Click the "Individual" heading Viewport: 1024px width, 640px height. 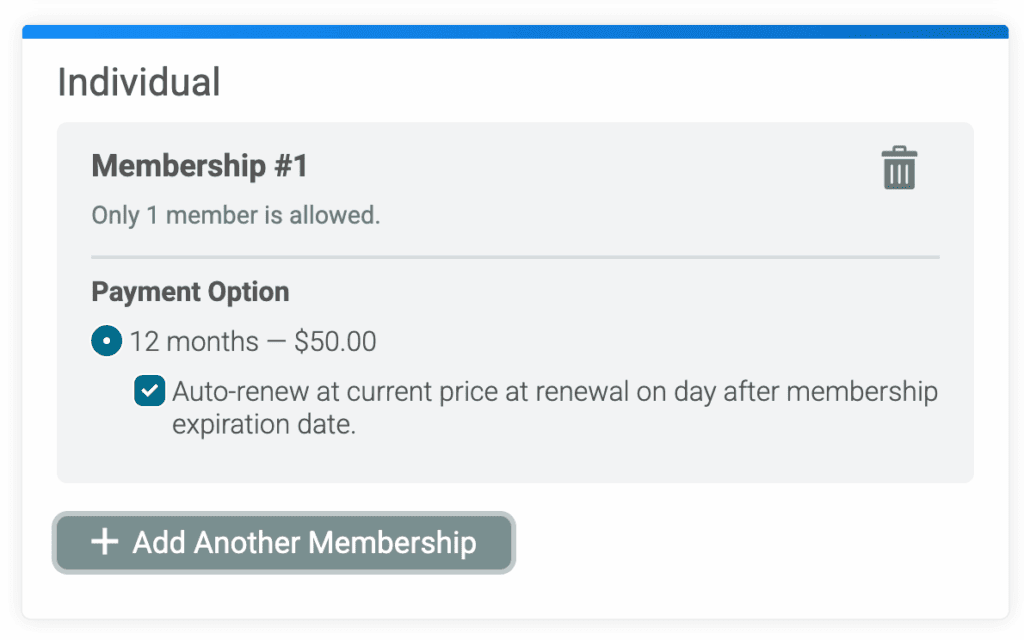pos(139,82)
